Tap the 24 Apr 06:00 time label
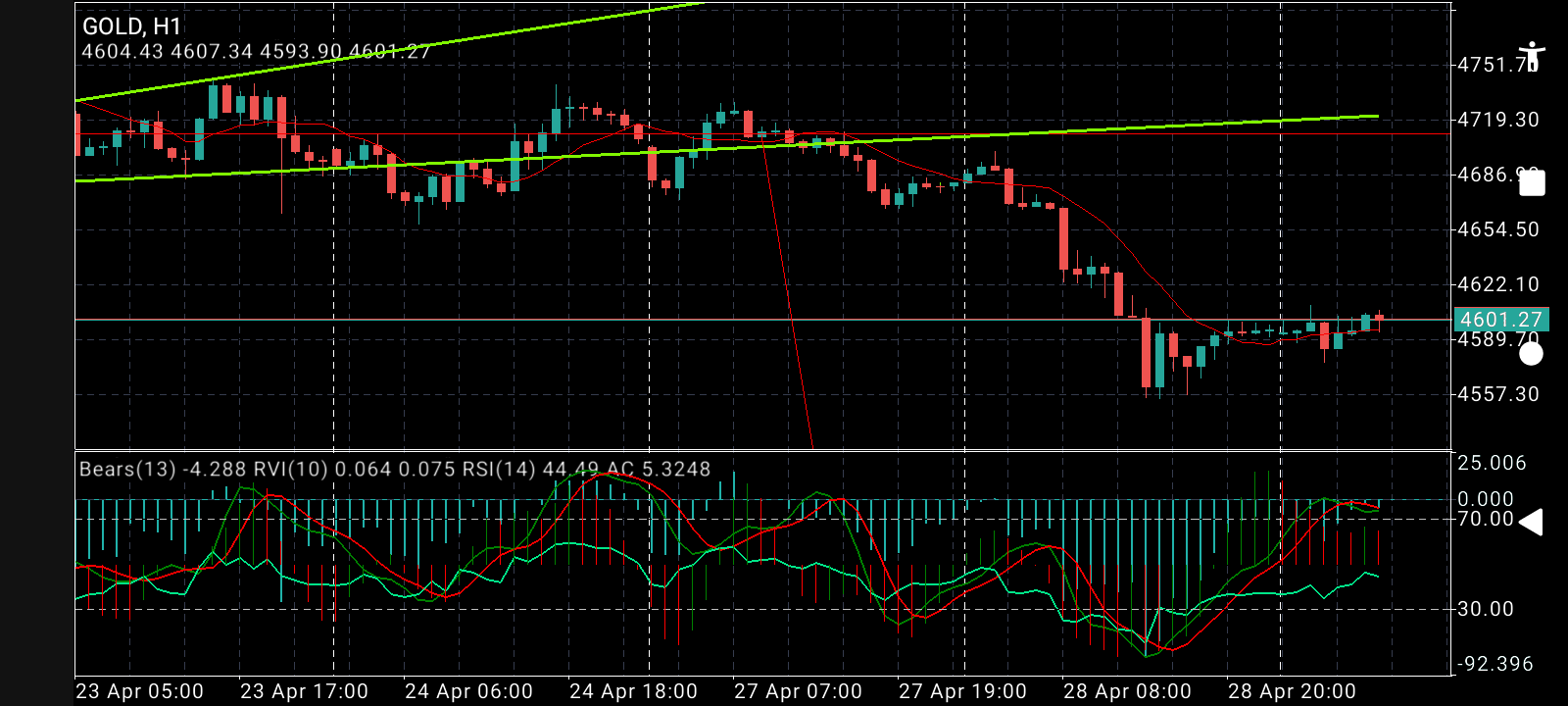1568x706 pixels. coord(468,691)
